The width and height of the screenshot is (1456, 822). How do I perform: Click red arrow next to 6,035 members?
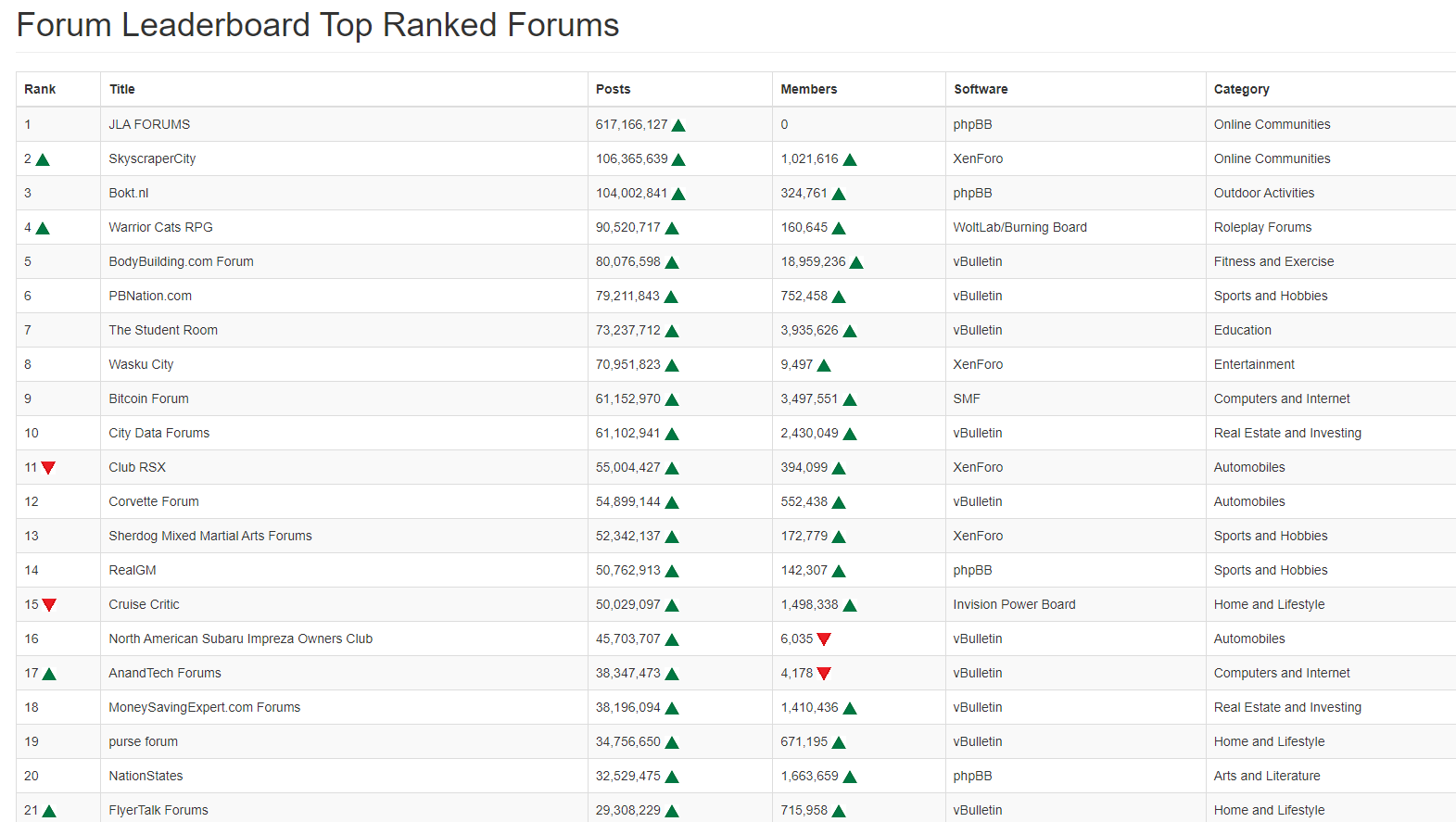824,639
